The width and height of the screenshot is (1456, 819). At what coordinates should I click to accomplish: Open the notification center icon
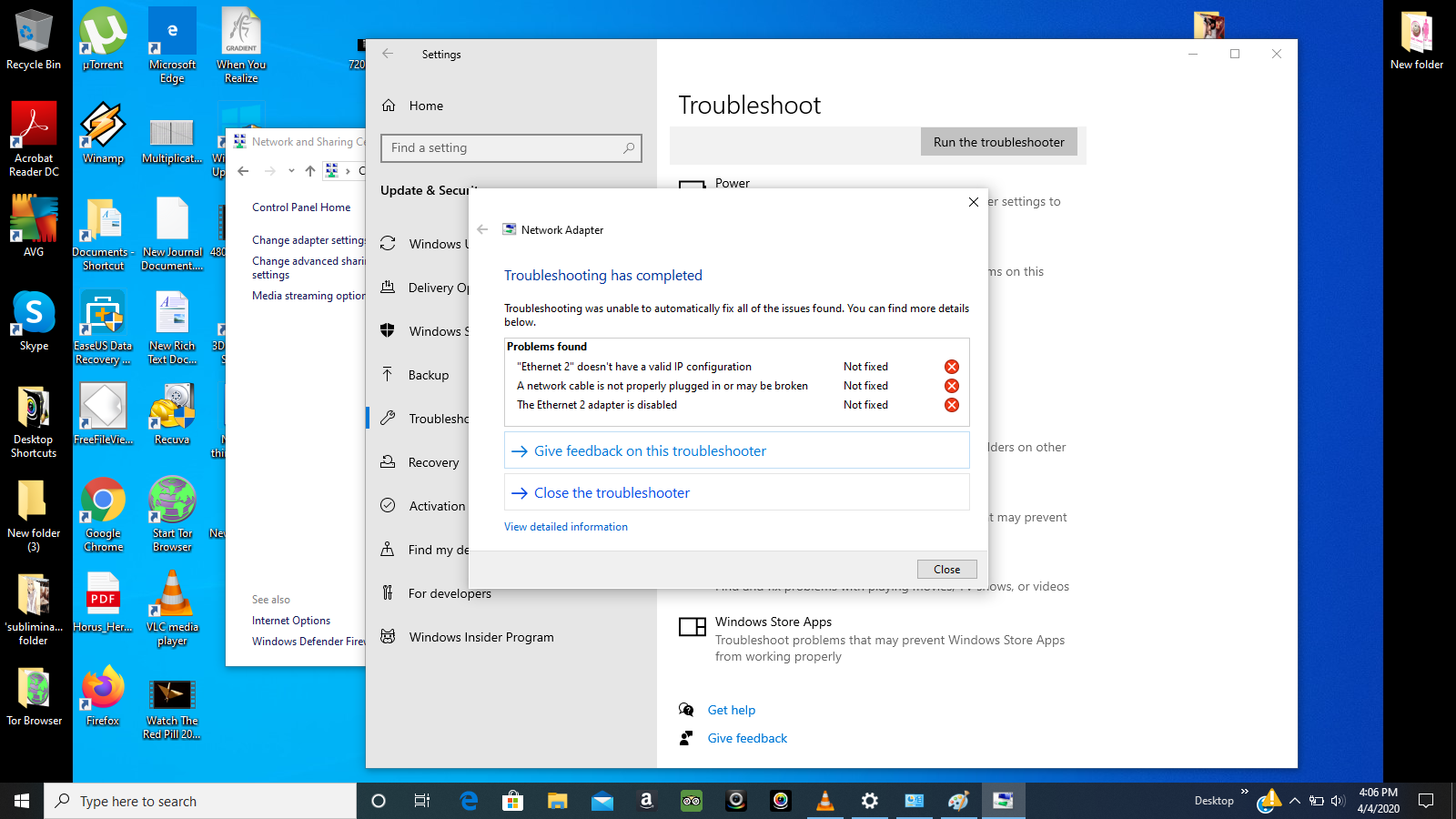tap(1426, 801)
